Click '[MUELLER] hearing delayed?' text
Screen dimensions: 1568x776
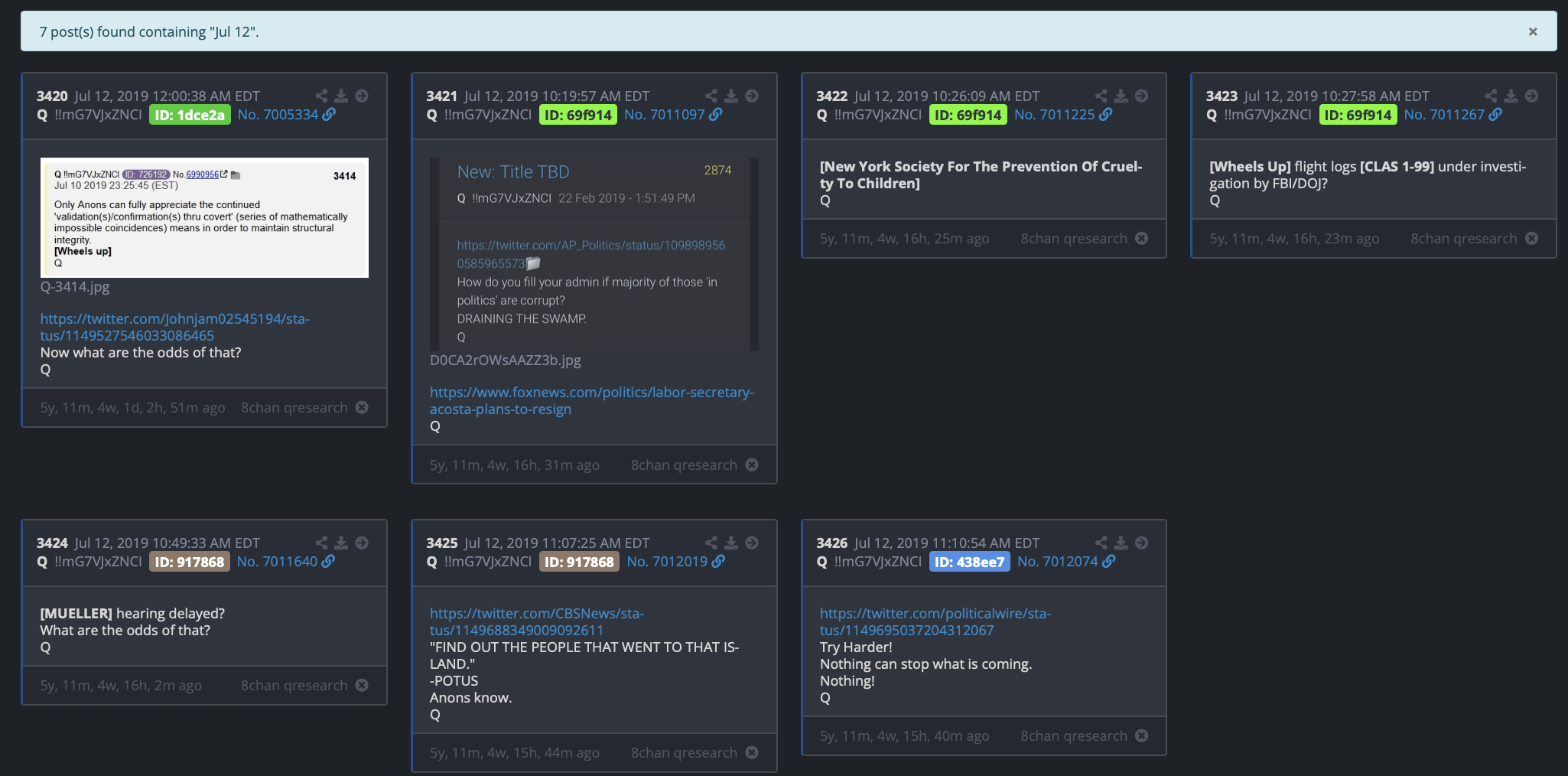coord(132,613)
